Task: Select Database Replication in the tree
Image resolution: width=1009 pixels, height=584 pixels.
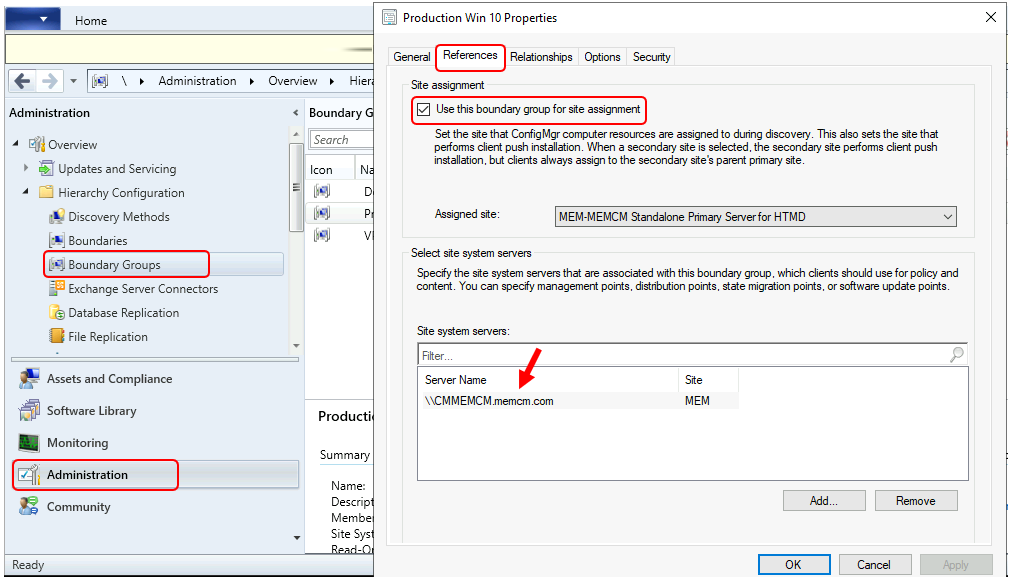Action: click(x=124, y=313)
